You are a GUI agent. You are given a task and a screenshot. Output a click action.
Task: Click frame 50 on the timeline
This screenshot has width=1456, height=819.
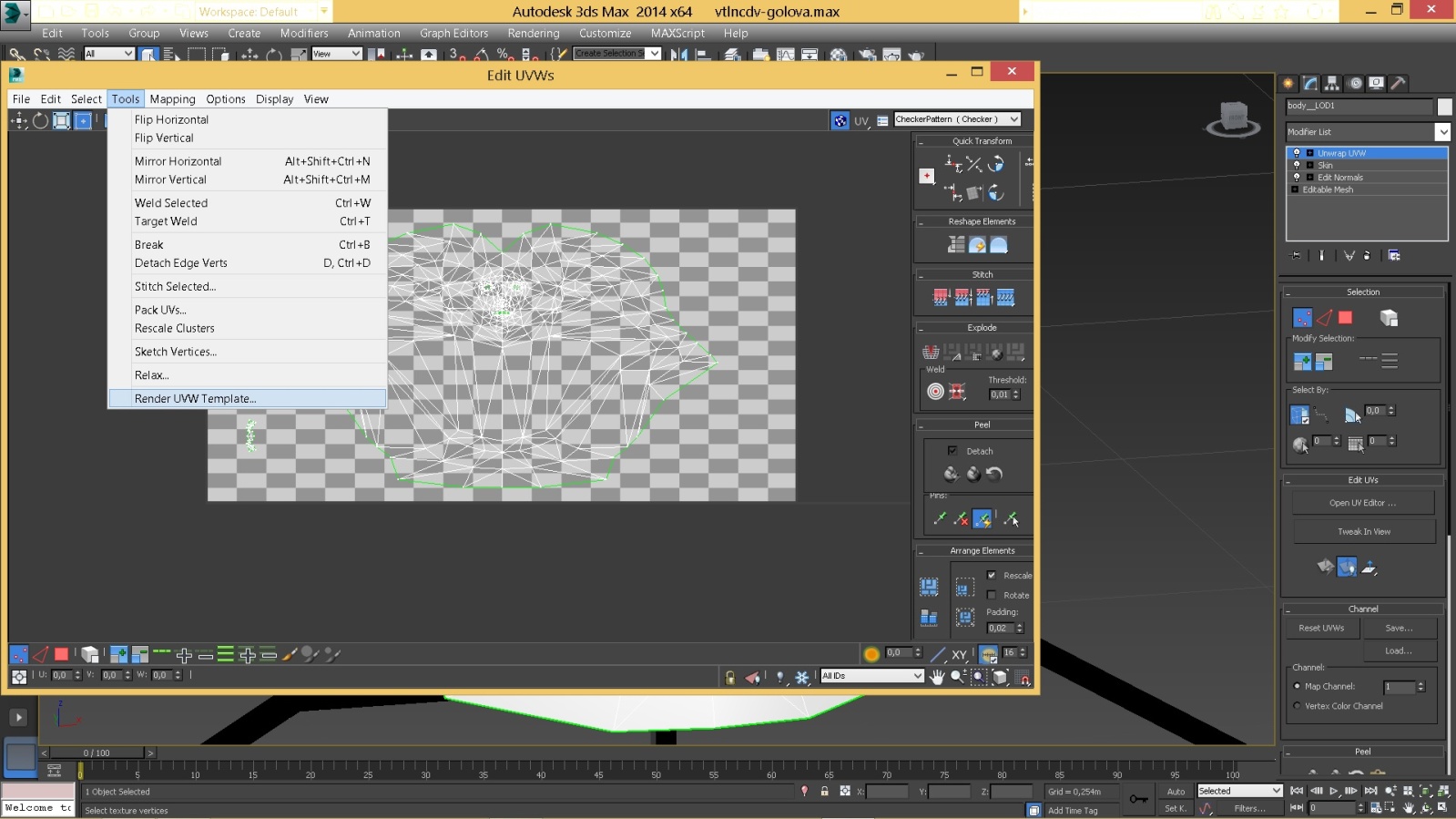coord(656,770)
